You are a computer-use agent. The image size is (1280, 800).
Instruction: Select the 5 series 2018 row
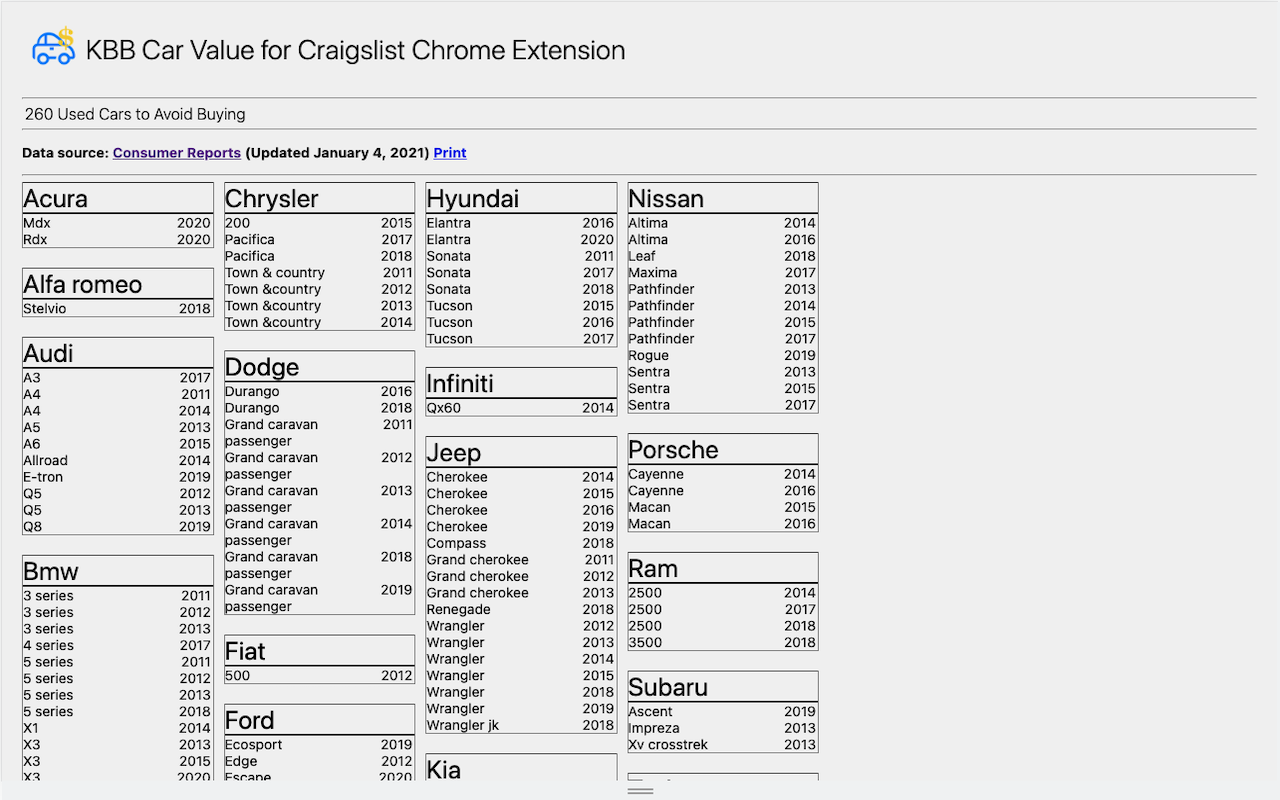[x=118, y=712]
